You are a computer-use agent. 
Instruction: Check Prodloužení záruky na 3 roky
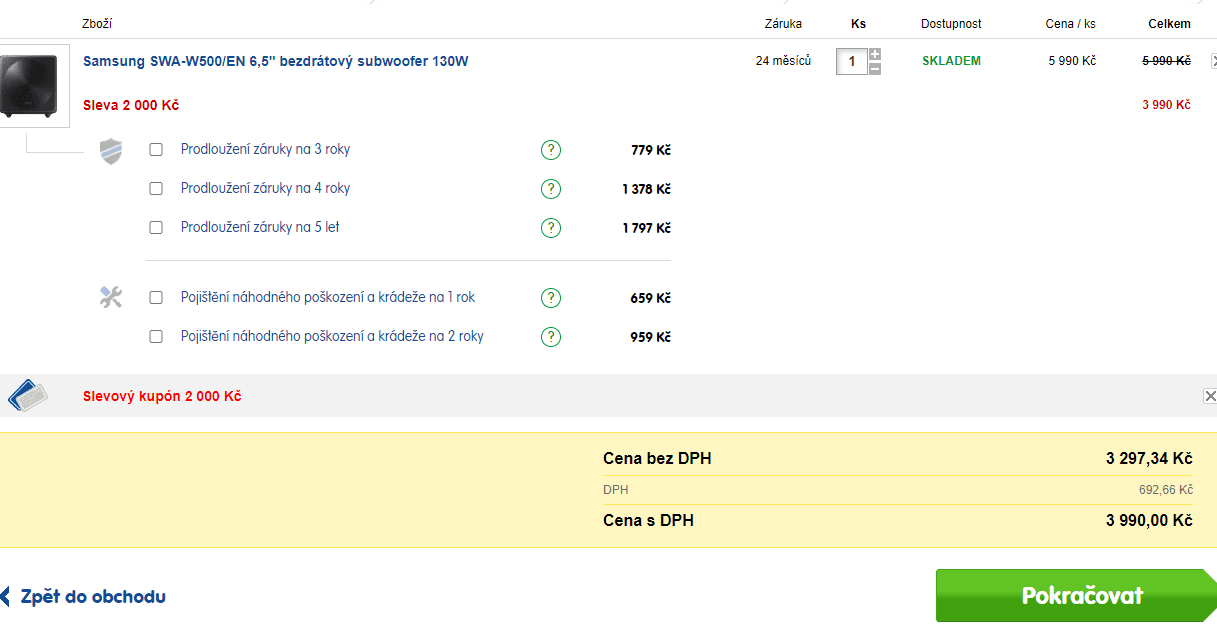(156, 150)
